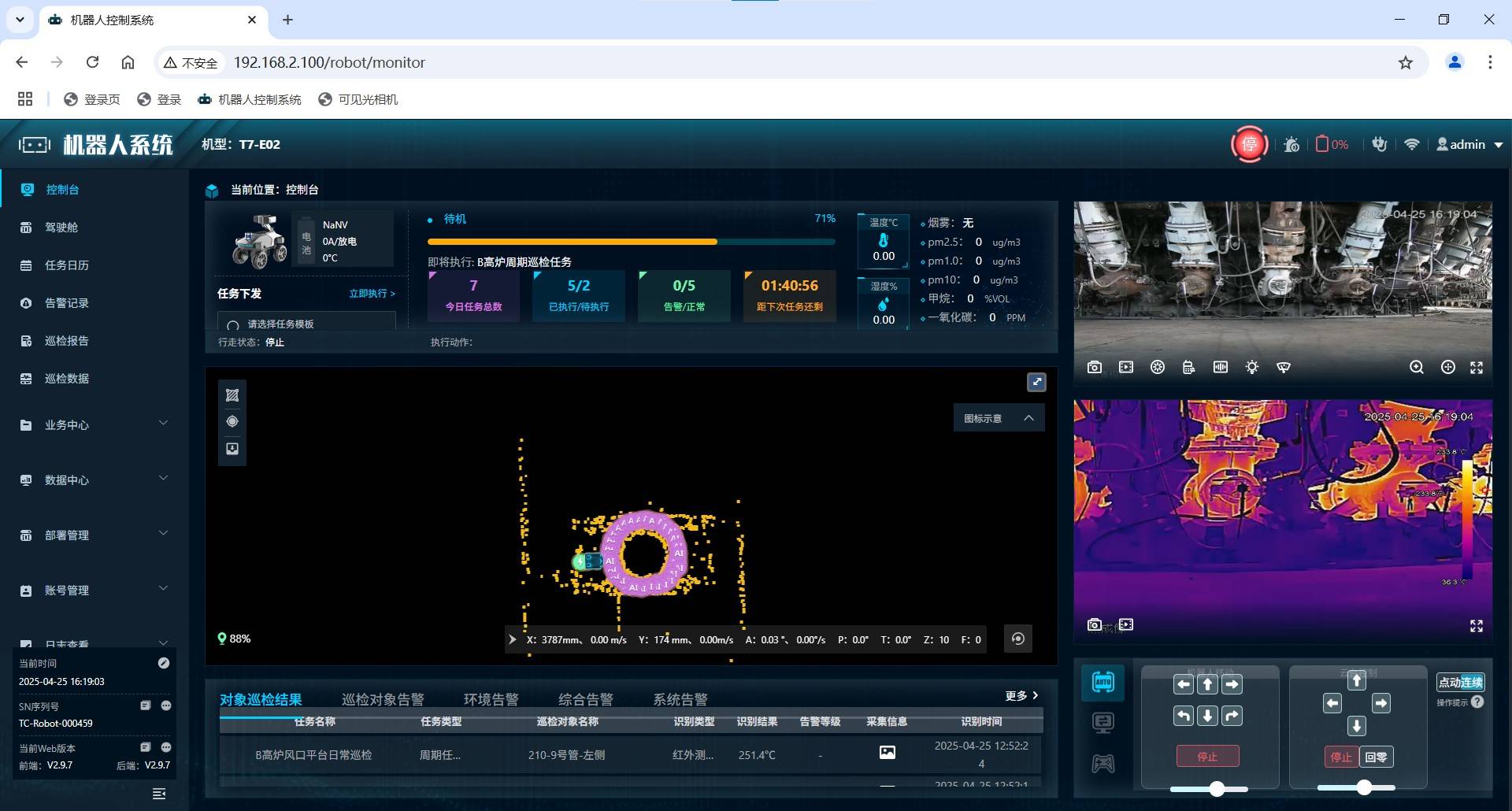Collapse the 图标示意 legend panel
This screenshot has width=1512, height=811.
coord(1028,418)
